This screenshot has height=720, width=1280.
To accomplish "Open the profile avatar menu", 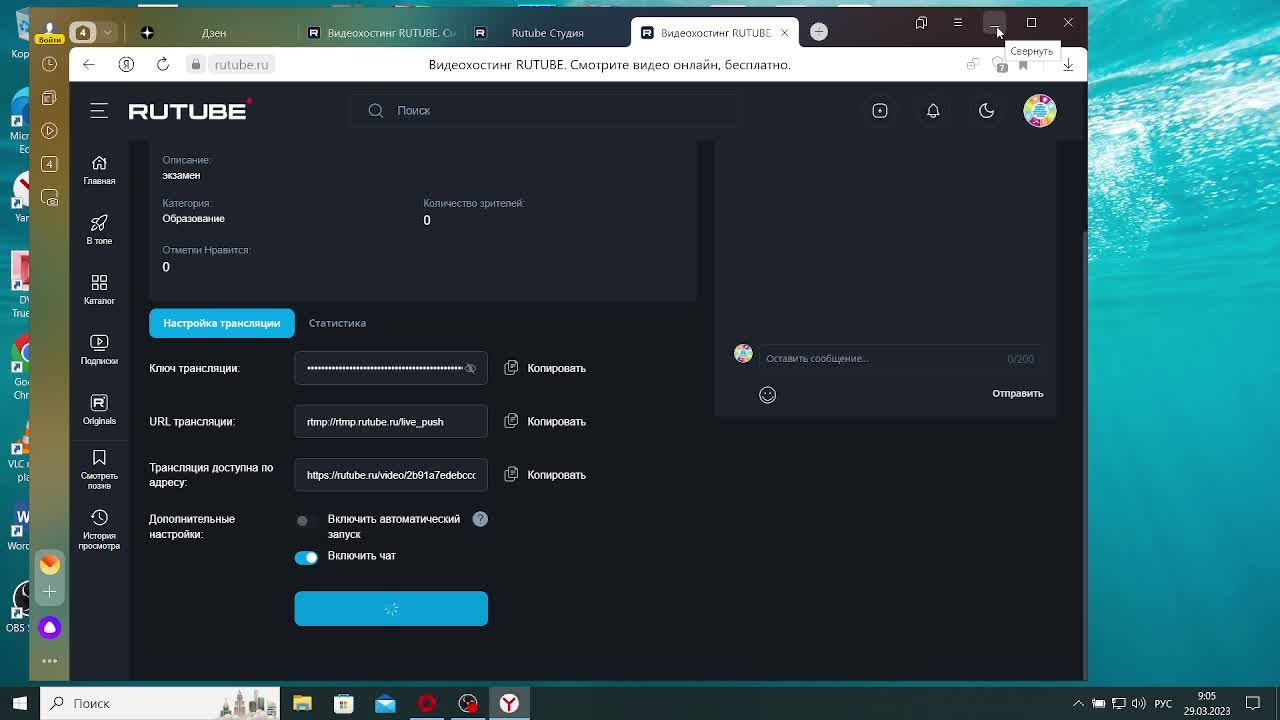I will coord(1040,111).
